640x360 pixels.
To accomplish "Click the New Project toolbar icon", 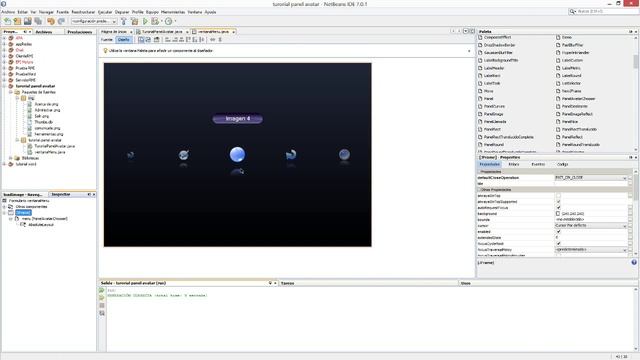I will (18, 21).
